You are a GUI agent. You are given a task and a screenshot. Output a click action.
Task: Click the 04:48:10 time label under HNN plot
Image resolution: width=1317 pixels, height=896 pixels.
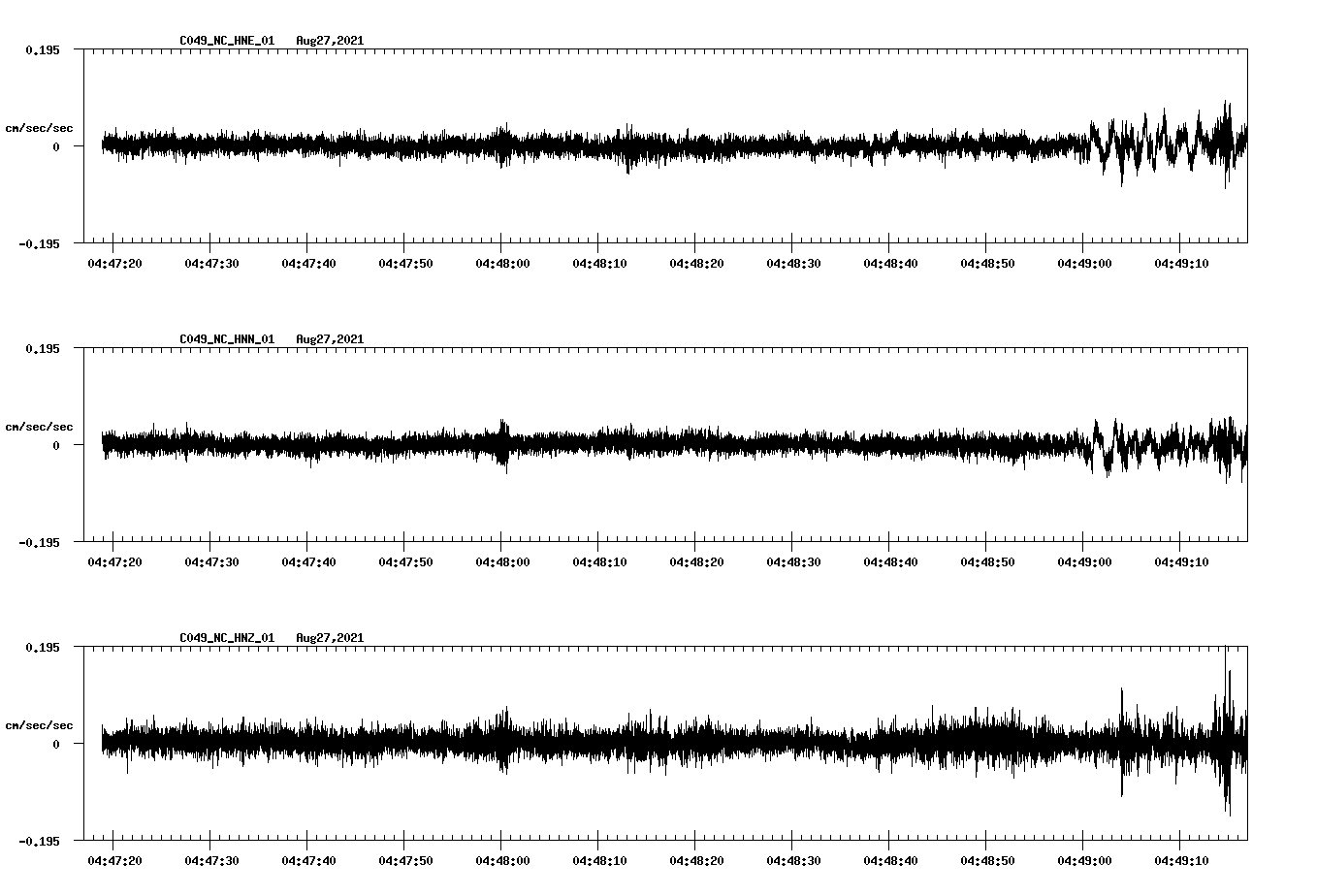point(599,561)
